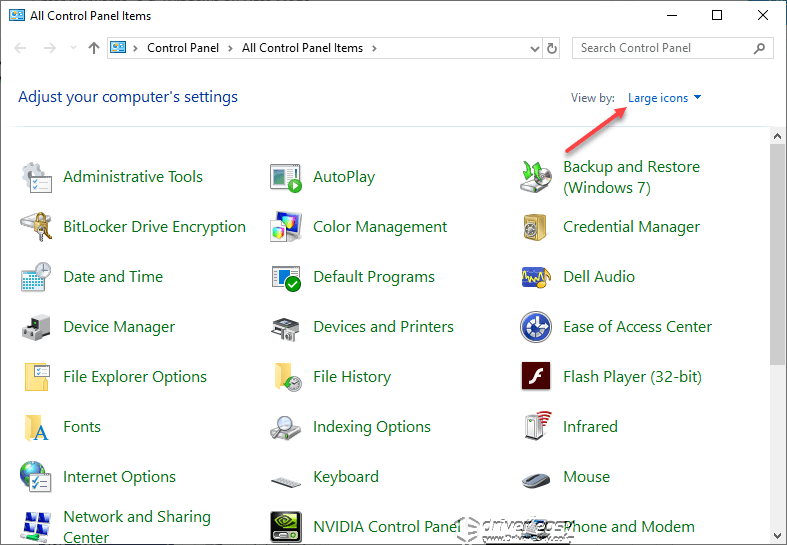Click the Keyboard icon
Viewport: 787px width, 545px height.
286,482
